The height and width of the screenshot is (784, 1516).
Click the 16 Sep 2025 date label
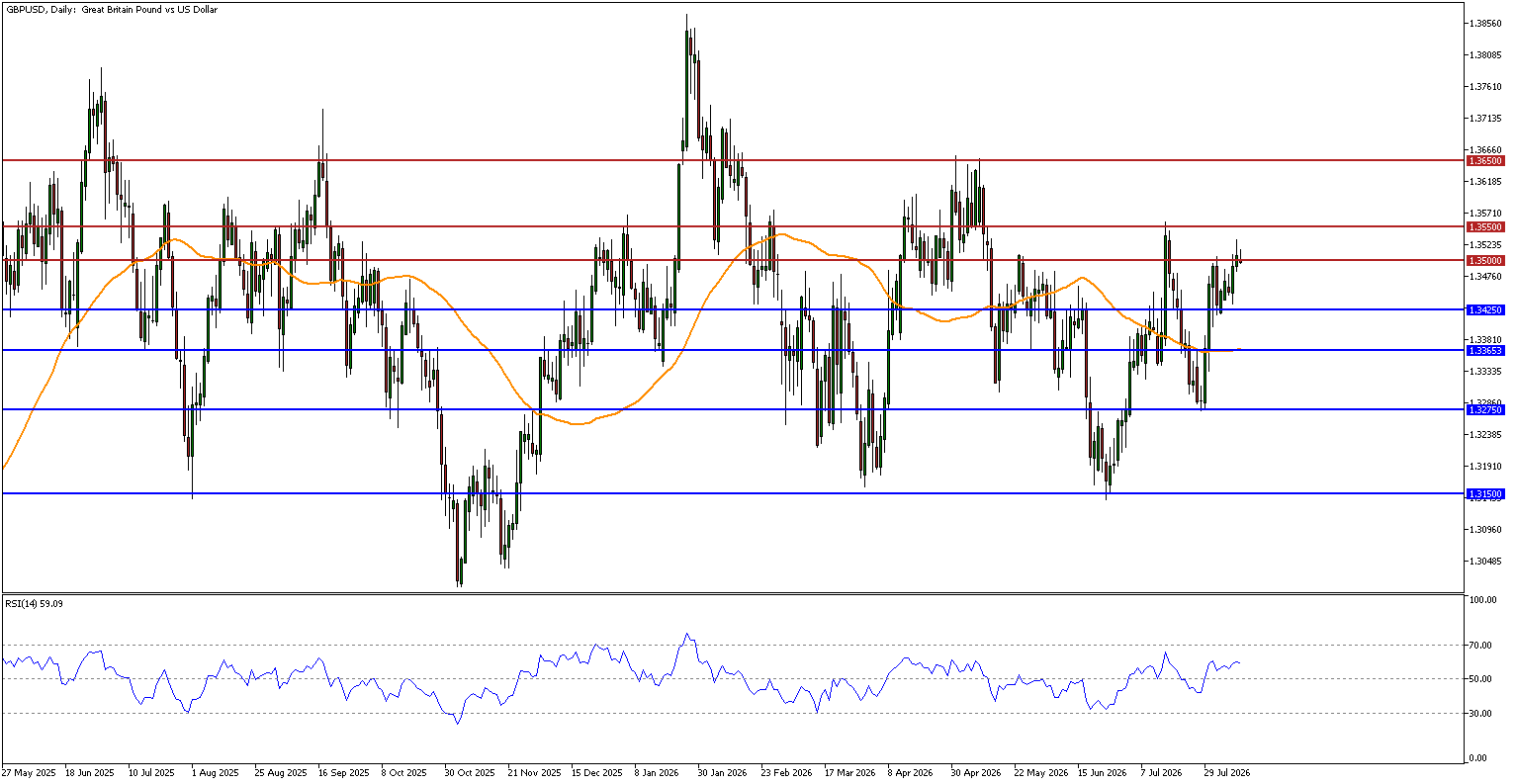342,773
